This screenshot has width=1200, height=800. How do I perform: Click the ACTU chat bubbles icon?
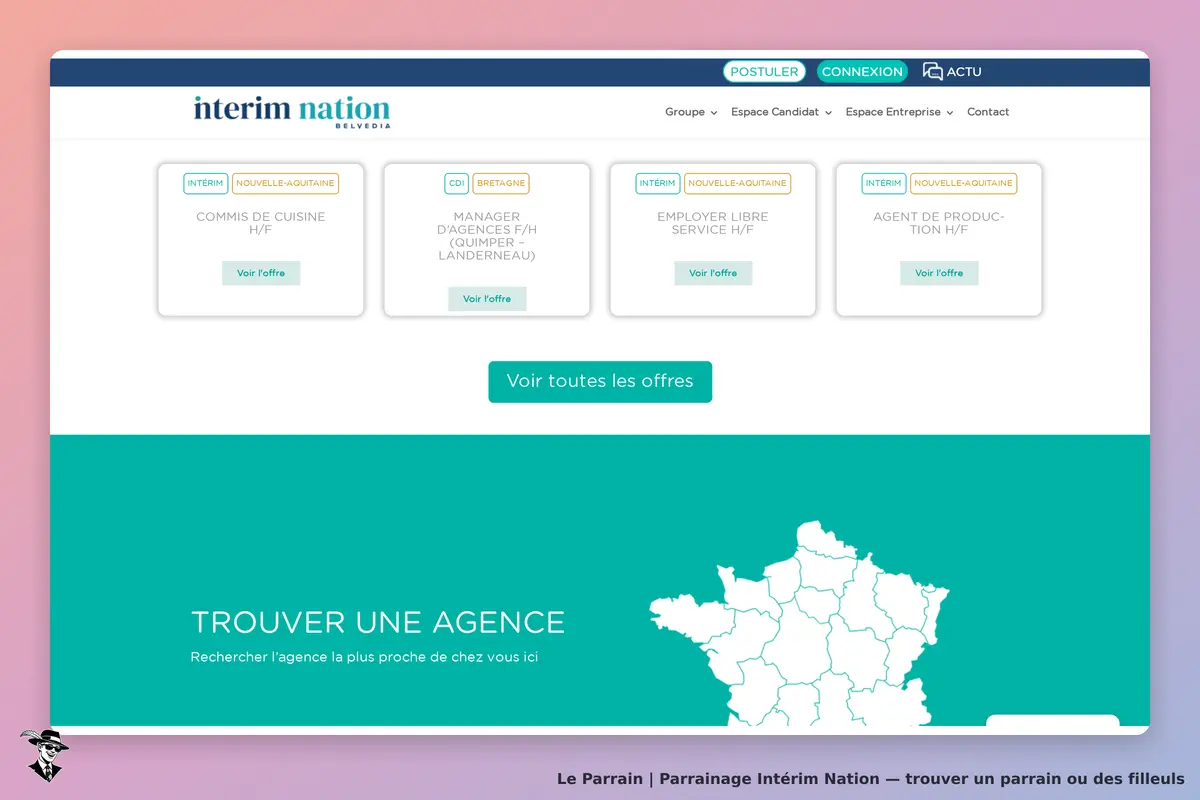tap(932, 71)
